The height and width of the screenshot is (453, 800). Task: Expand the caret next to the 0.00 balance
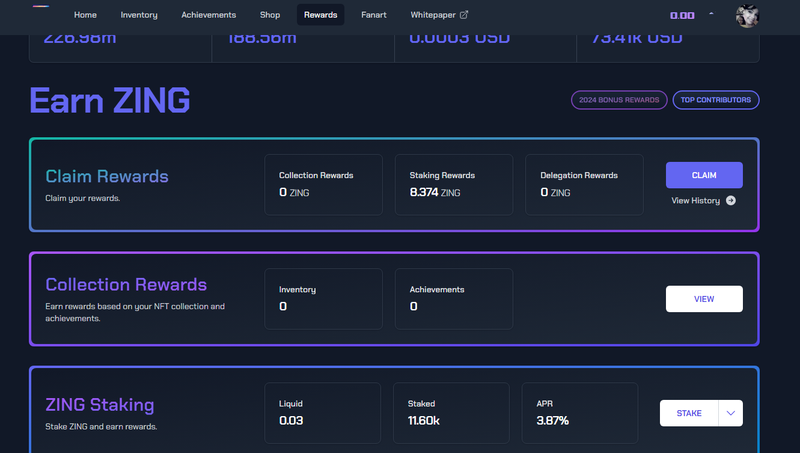tap(711, 14)
